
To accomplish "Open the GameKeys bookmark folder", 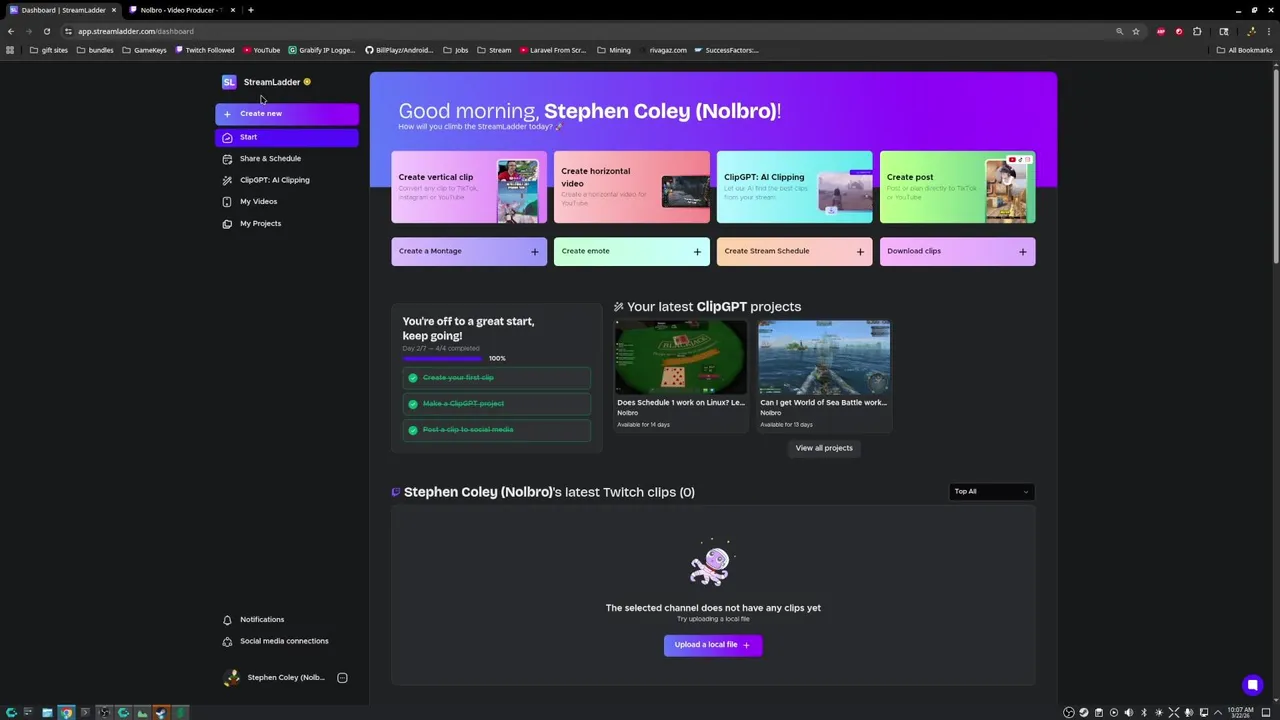I will tap(144, 50).
